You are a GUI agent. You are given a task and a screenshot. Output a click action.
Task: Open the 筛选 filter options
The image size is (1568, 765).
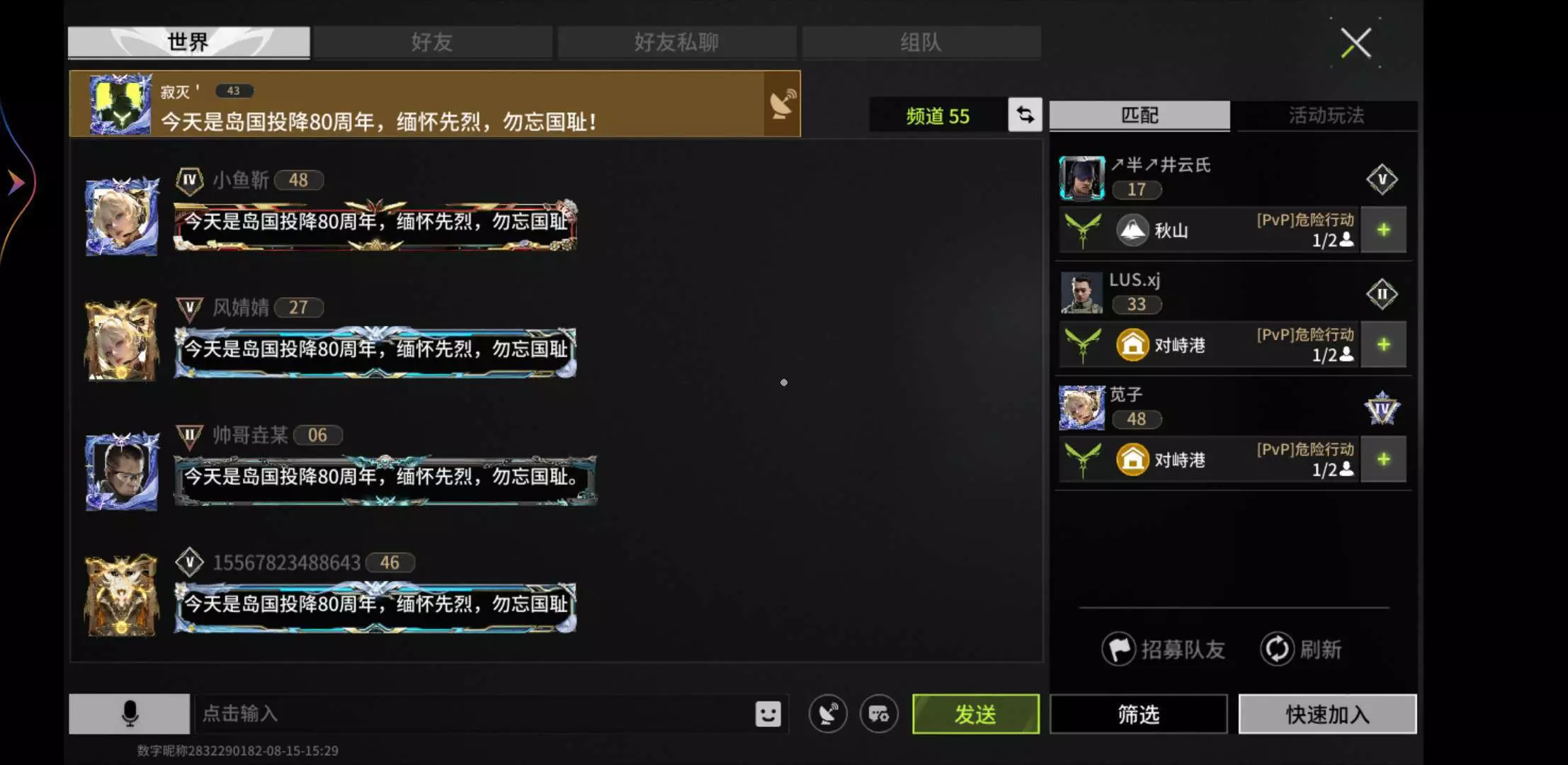tap(1138, 714)
